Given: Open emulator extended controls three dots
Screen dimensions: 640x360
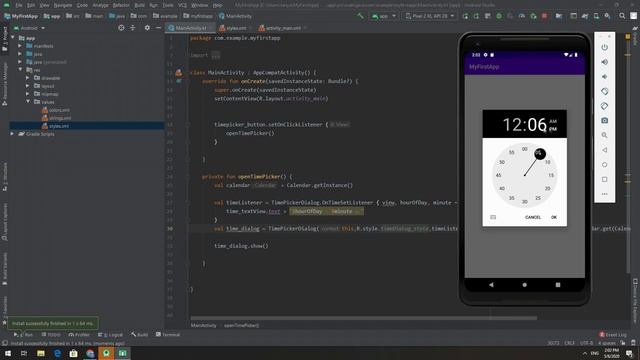Looking at the screenshot, I should [604, 194].
